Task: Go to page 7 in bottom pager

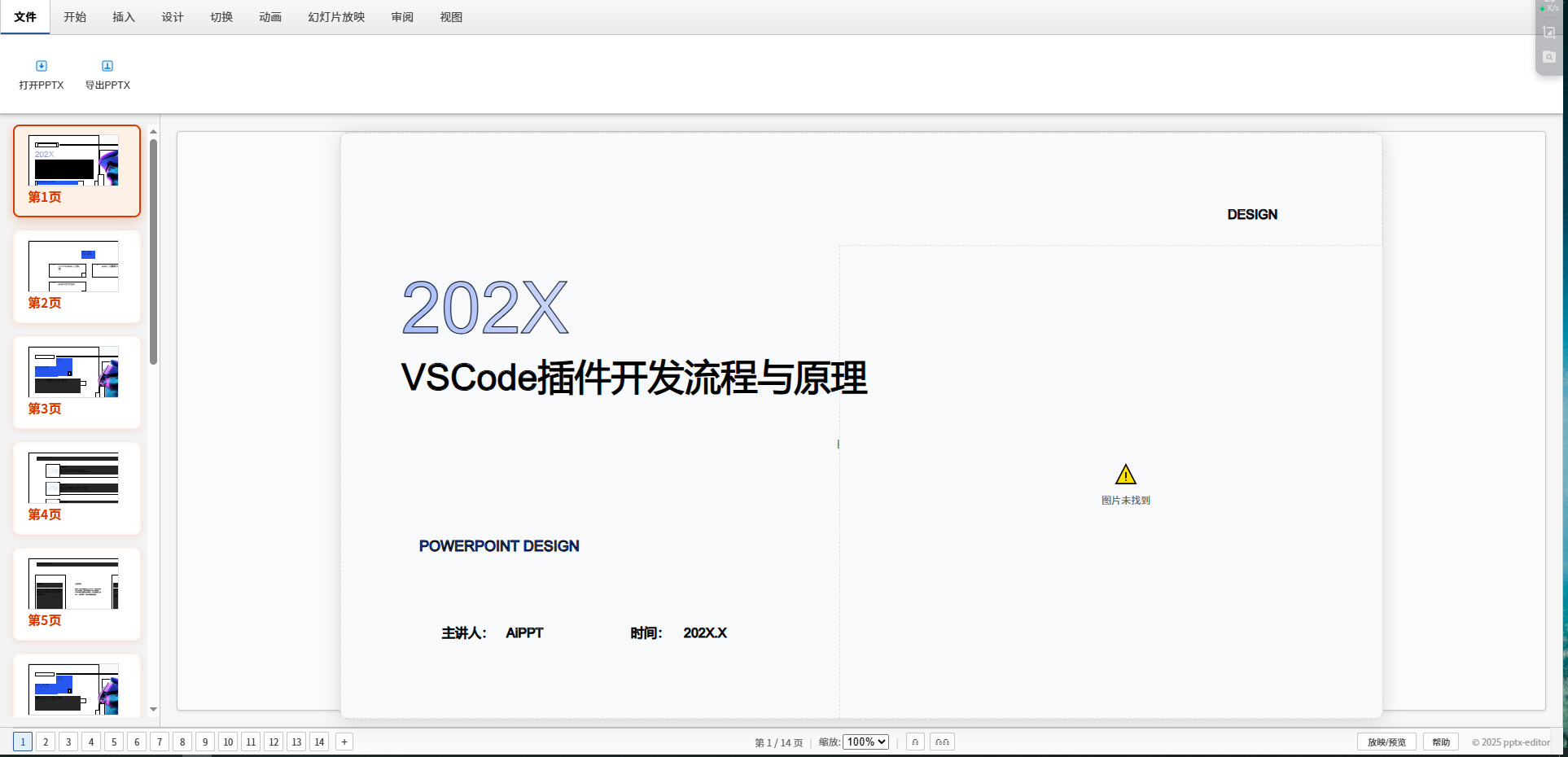Action: click(x=160, y=742)
